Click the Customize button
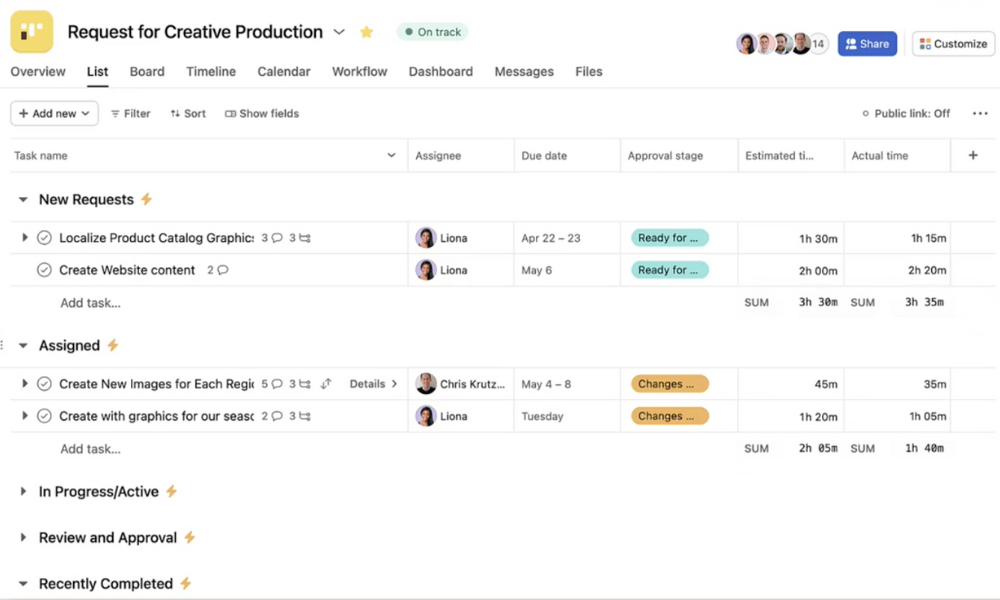The image size is (1000, 600). (952, 44)
